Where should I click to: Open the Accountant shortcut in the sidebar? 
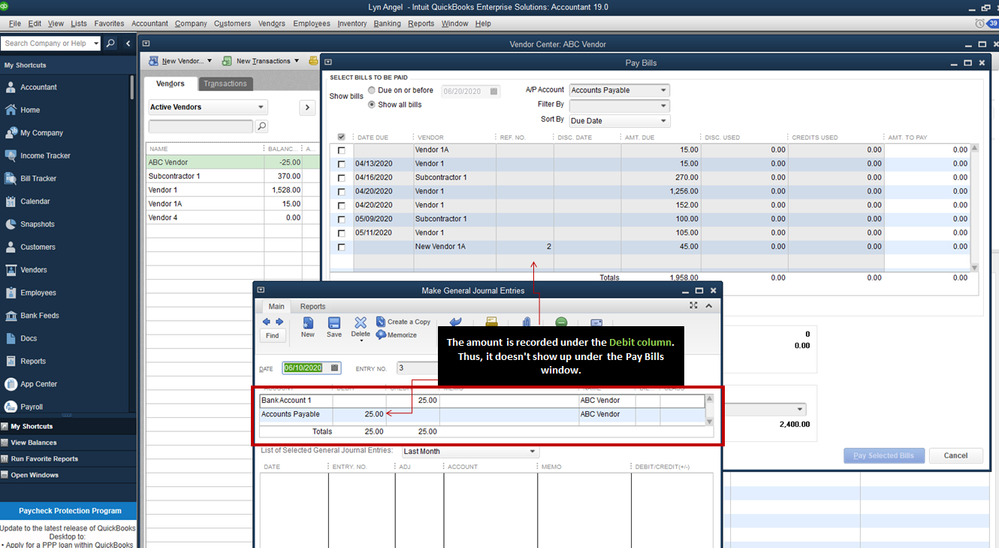coord(38,87)
